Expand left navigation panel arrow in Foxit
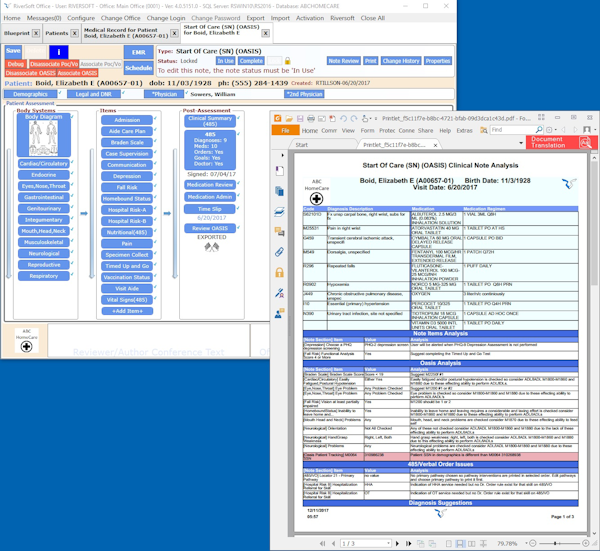 point(282,155)
